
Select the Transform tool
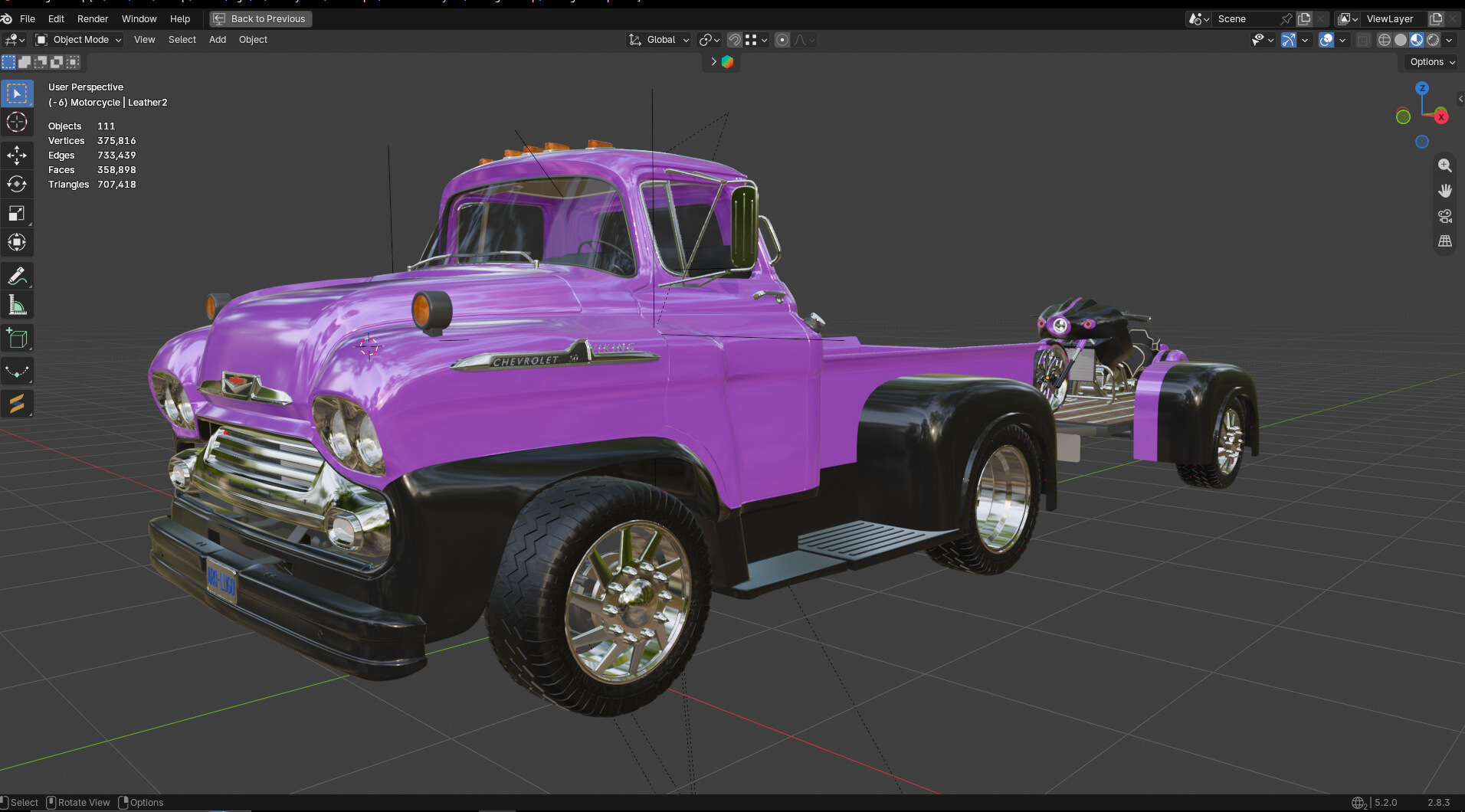[17, 243]
